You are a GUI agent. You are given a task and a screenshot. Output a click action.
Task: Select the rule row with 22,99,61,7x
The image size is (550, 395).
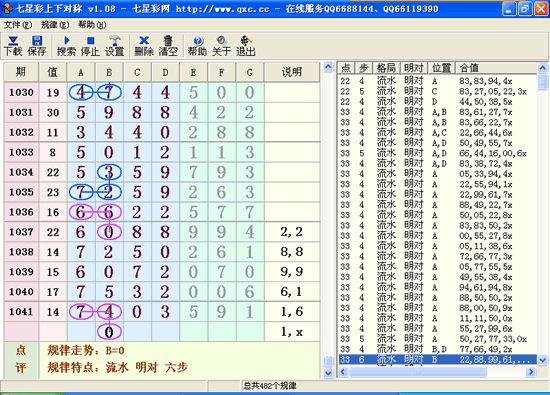437,195
